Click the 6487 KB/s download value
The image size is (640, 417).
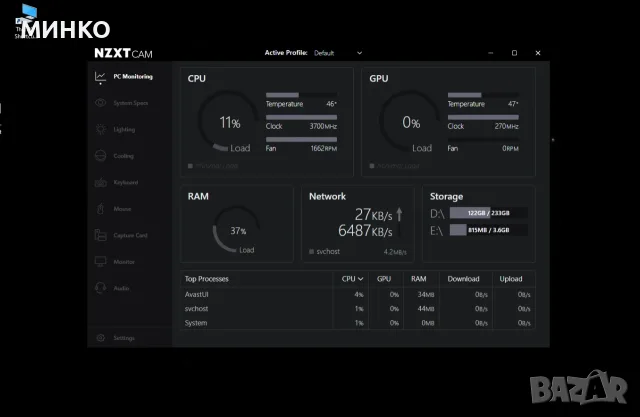(365, 231)
